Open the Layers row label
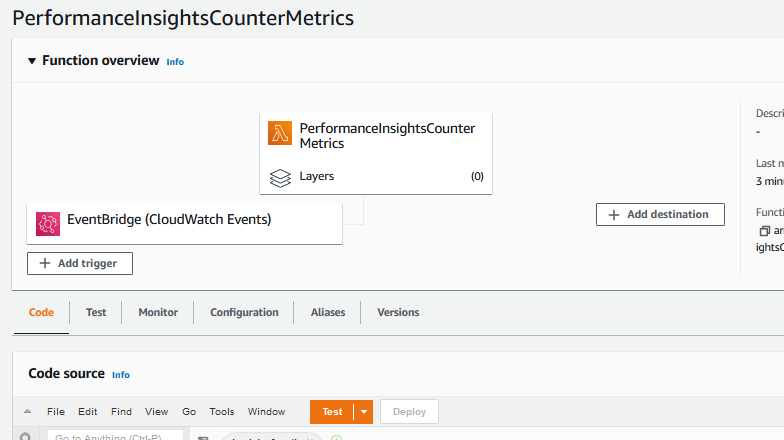Image resolution: width=784 pixels, height=440 pixels. point(316,176)
